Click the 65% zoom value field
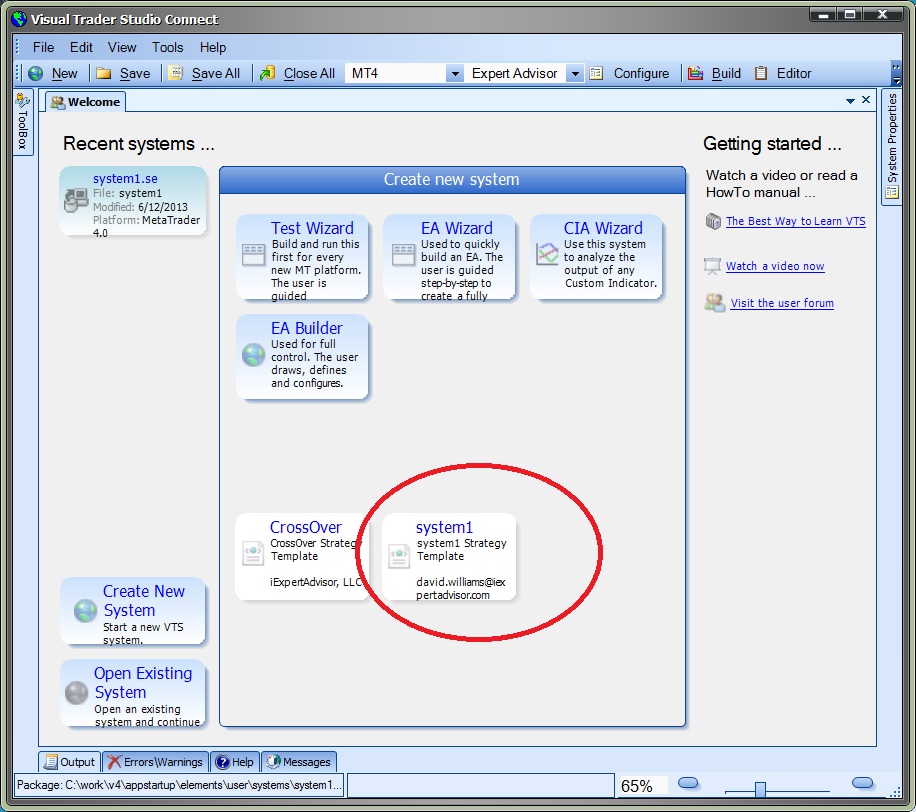 pos(643,786)
